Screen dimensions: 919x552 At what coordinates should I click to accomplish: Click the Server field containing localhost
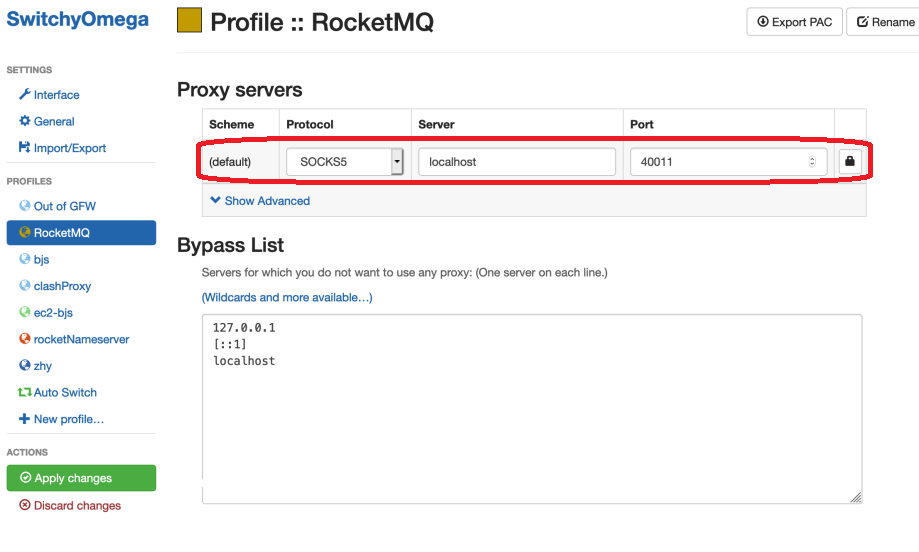pos(517,162)
